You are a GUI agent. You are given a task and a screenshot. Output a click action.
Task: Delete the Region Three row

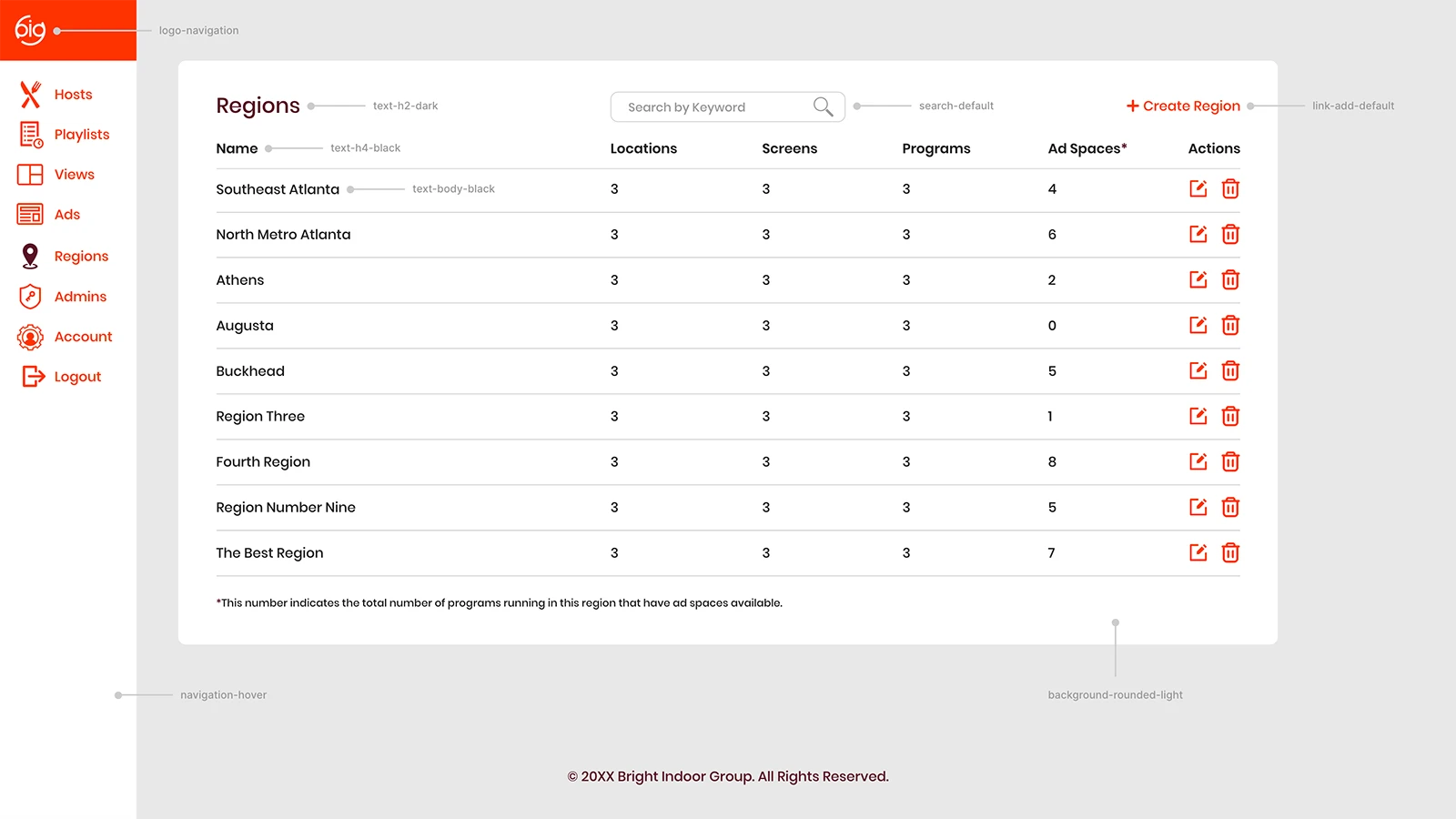[x=1230, y=416]
